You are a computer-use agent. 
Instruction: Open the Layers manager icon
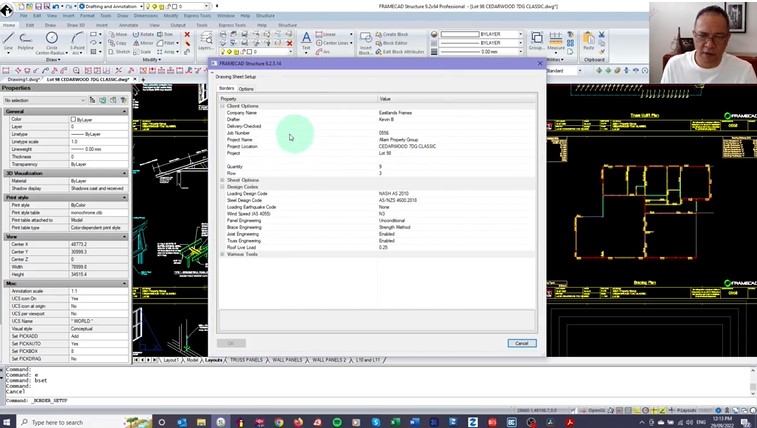tap(206, 41)
